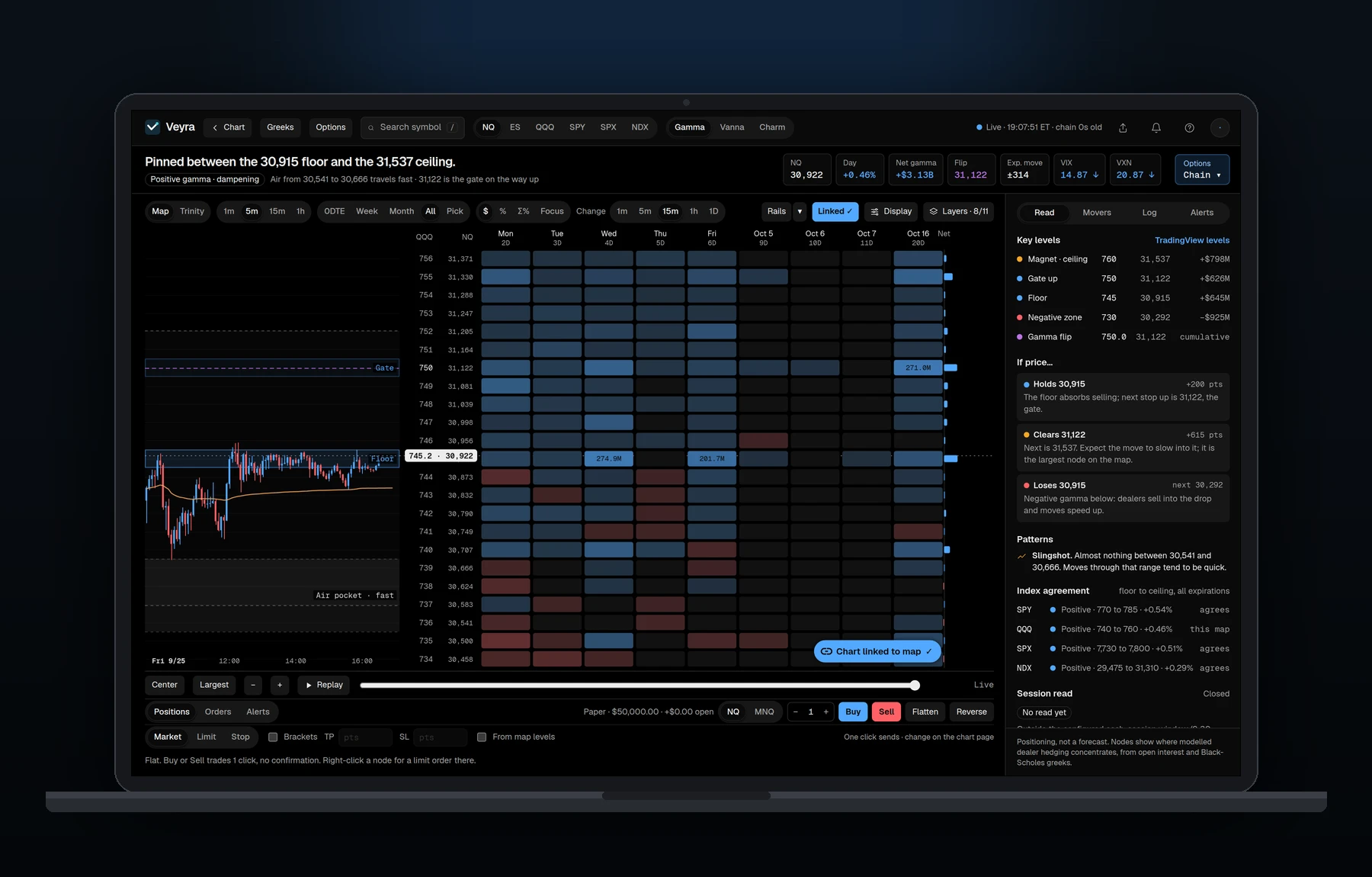This screenshot has width=1372, height=877.
Task: Flatten all positions
Action: tap(925, 712)
